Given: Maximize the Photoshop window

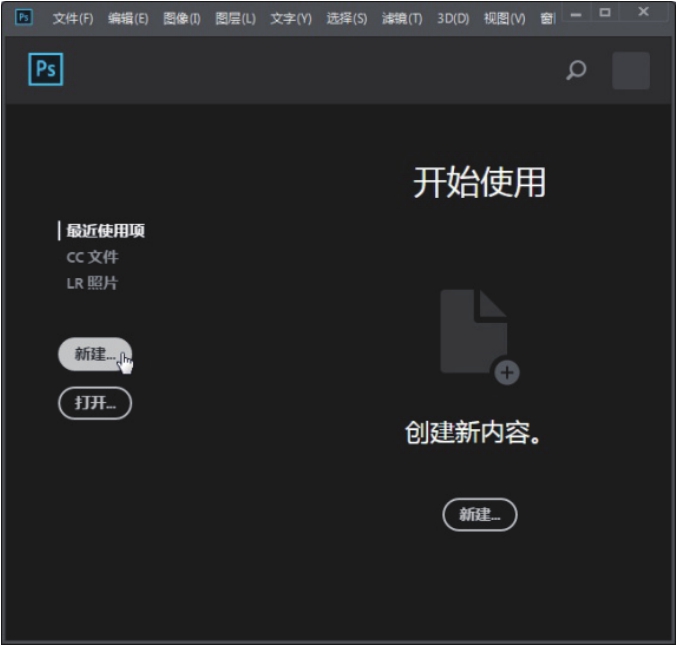Looking at the screenshot, I should 605,13.
